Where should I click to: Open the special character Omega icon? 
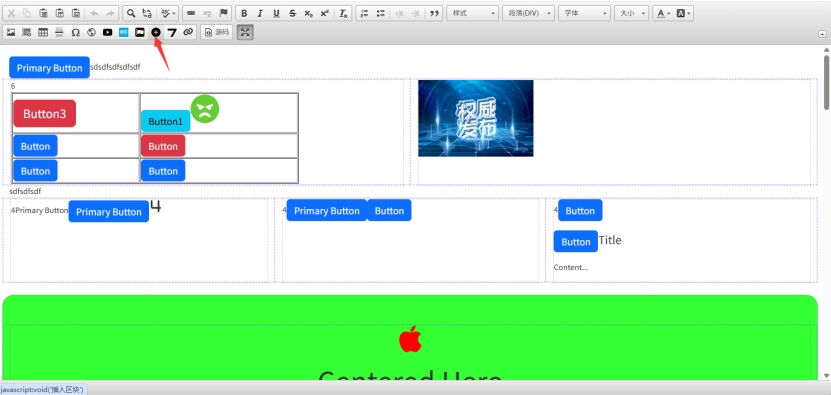tap(75, 32)
